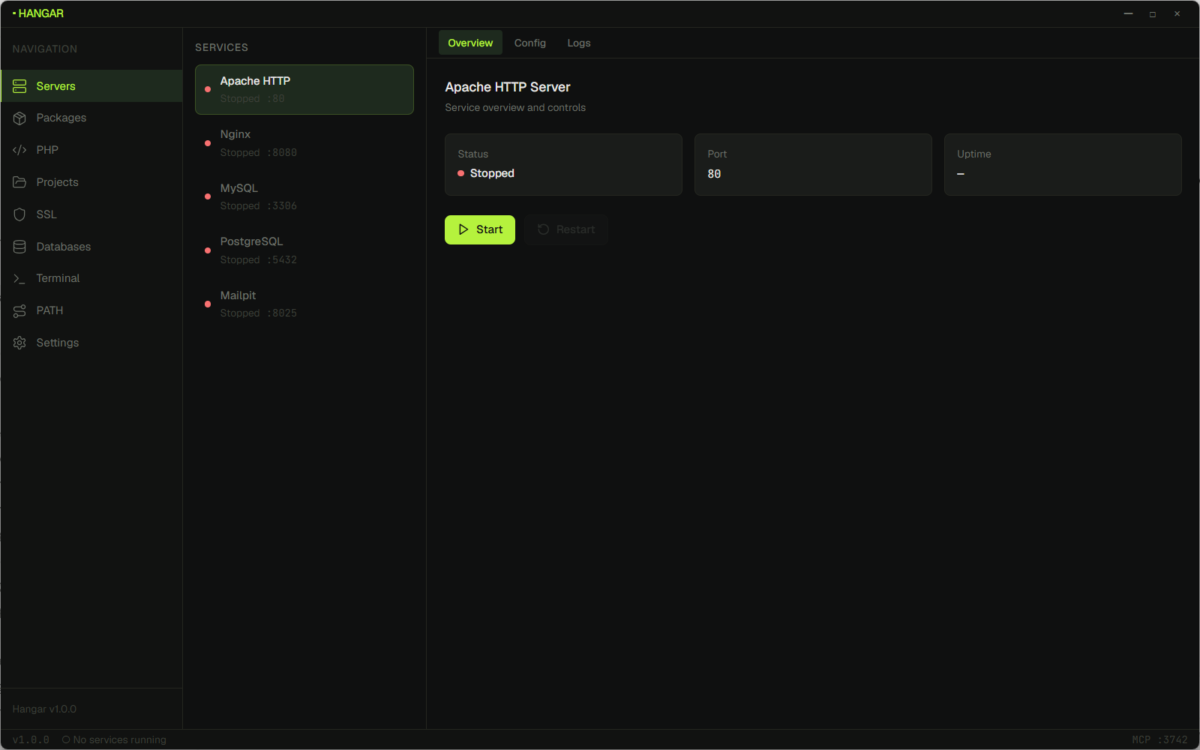Image resolution: width=1200 pixels, height=750 pixels.
Task: Click the PATH icon in sidebar
Action: pyautogui.click(x=19, y=310)
